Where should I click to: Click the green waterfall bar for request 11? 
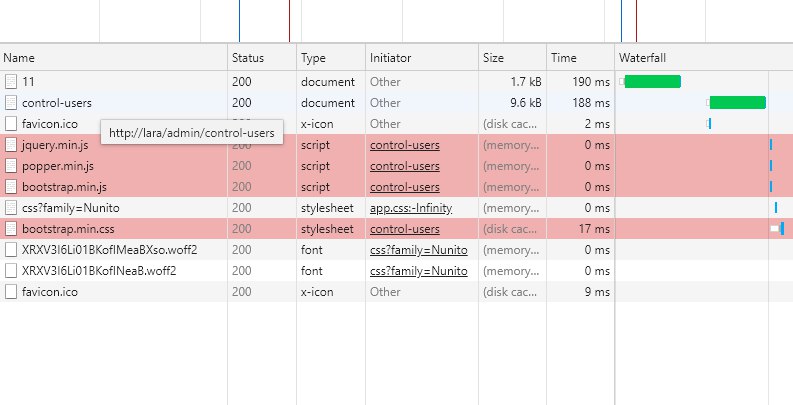coord(652,81)
